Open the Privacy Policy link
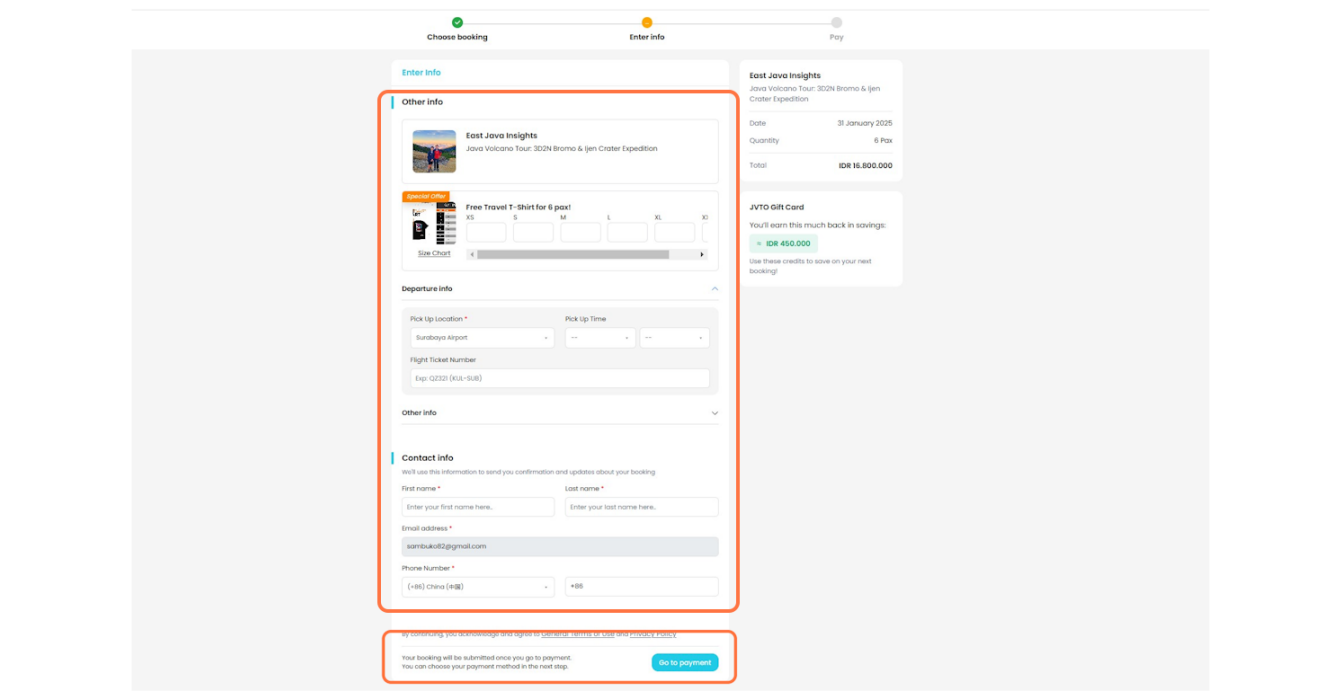This screenshot has height=697, width=1334. coord(653,634)
